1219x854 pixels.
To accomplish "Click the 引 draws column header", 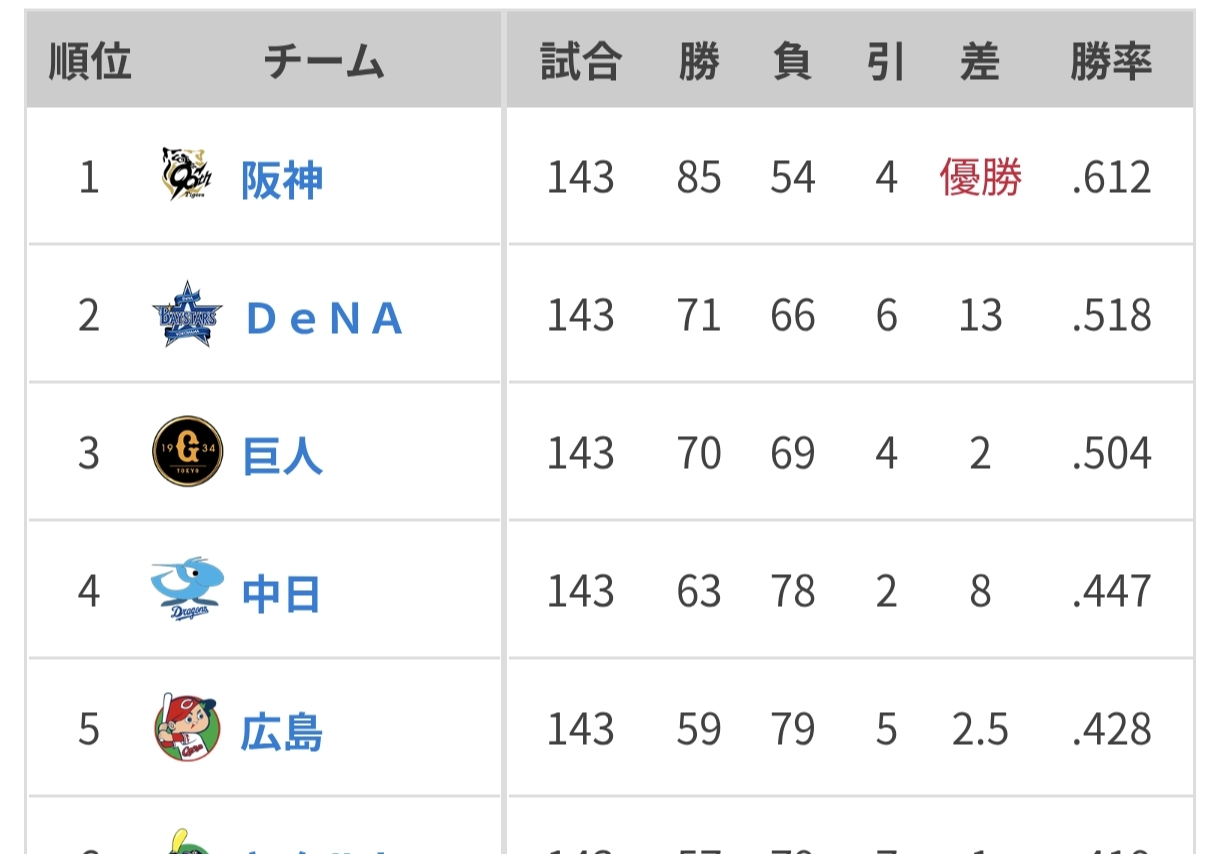I will point(886,62).
